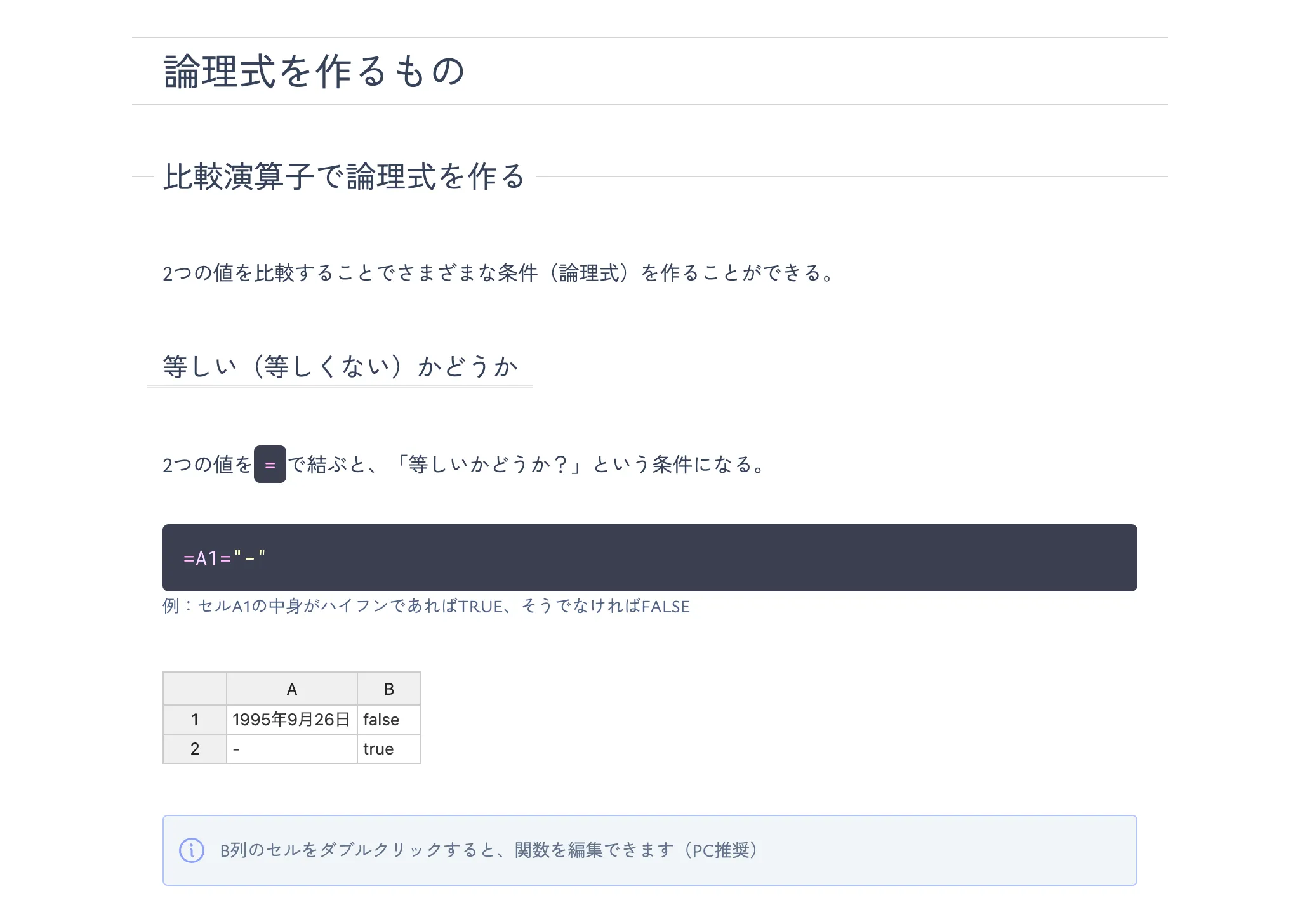Click the caption beginning with 例：セルA1
This screenshot has width=1300, height=924.
(425, 607)
